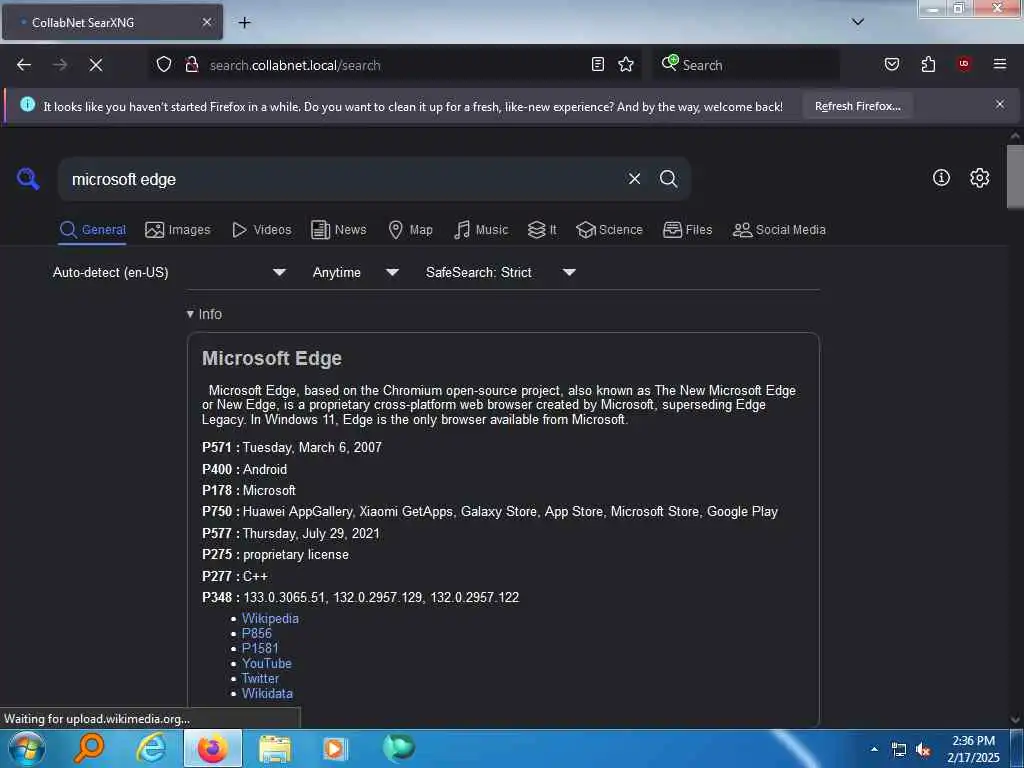Open Windows Explorer folder in taskbar
1024x768 pixels.
[275, 748]
